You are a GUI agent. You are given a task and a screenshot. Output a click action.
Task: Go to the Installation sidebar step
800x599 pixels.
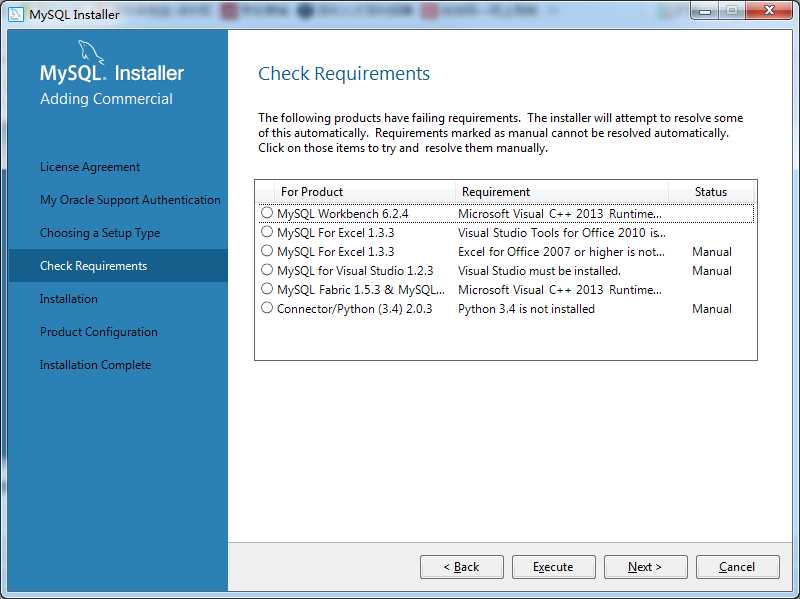coord(69,299)
